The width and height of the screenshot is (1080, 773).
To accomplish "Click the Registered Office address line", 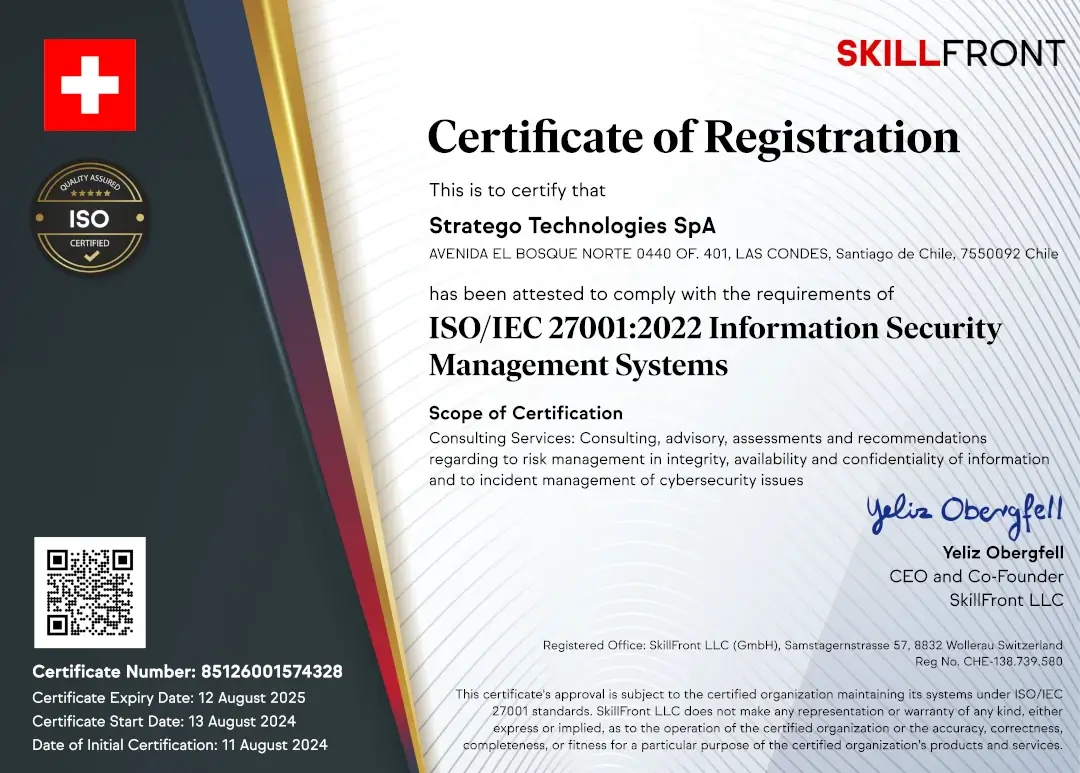I will [802, 646].
